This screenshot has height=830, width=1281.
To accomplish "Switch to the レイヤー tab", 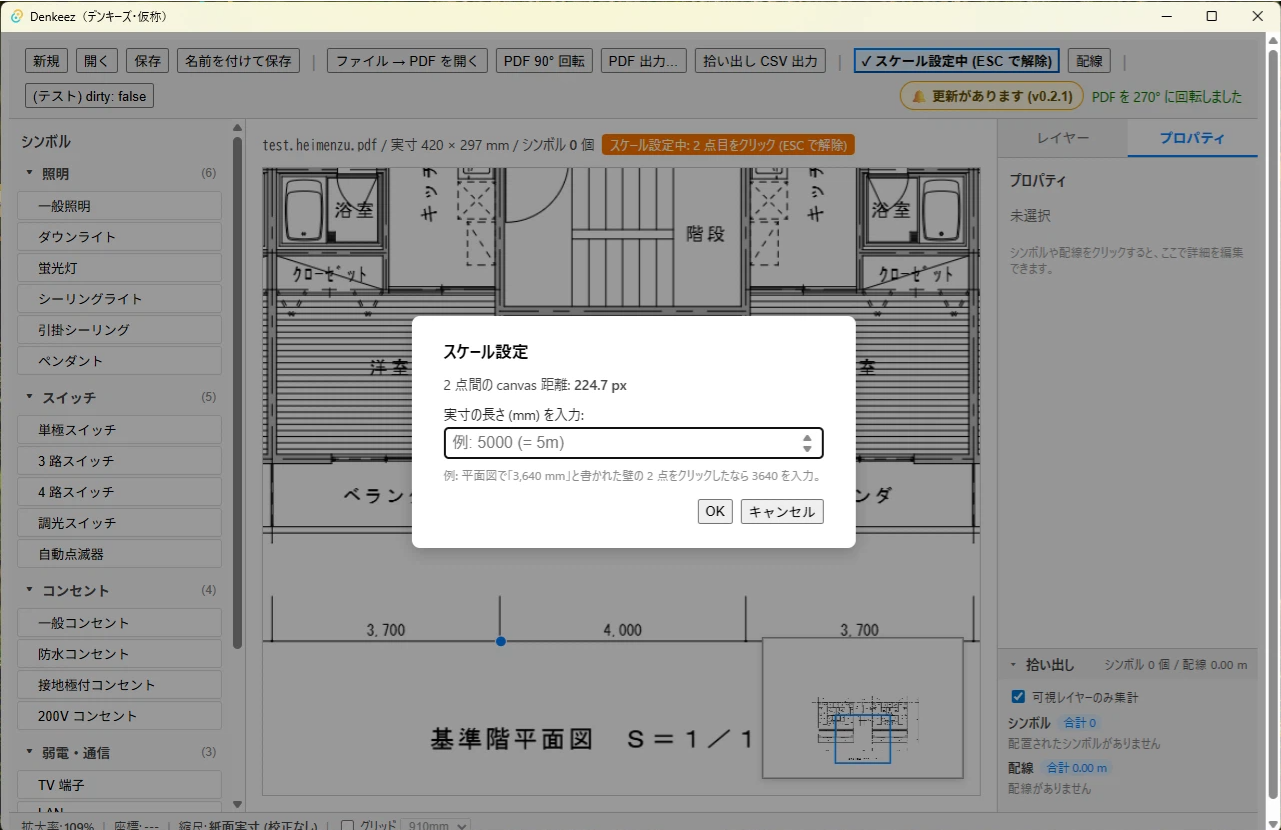I will 1063,138.
